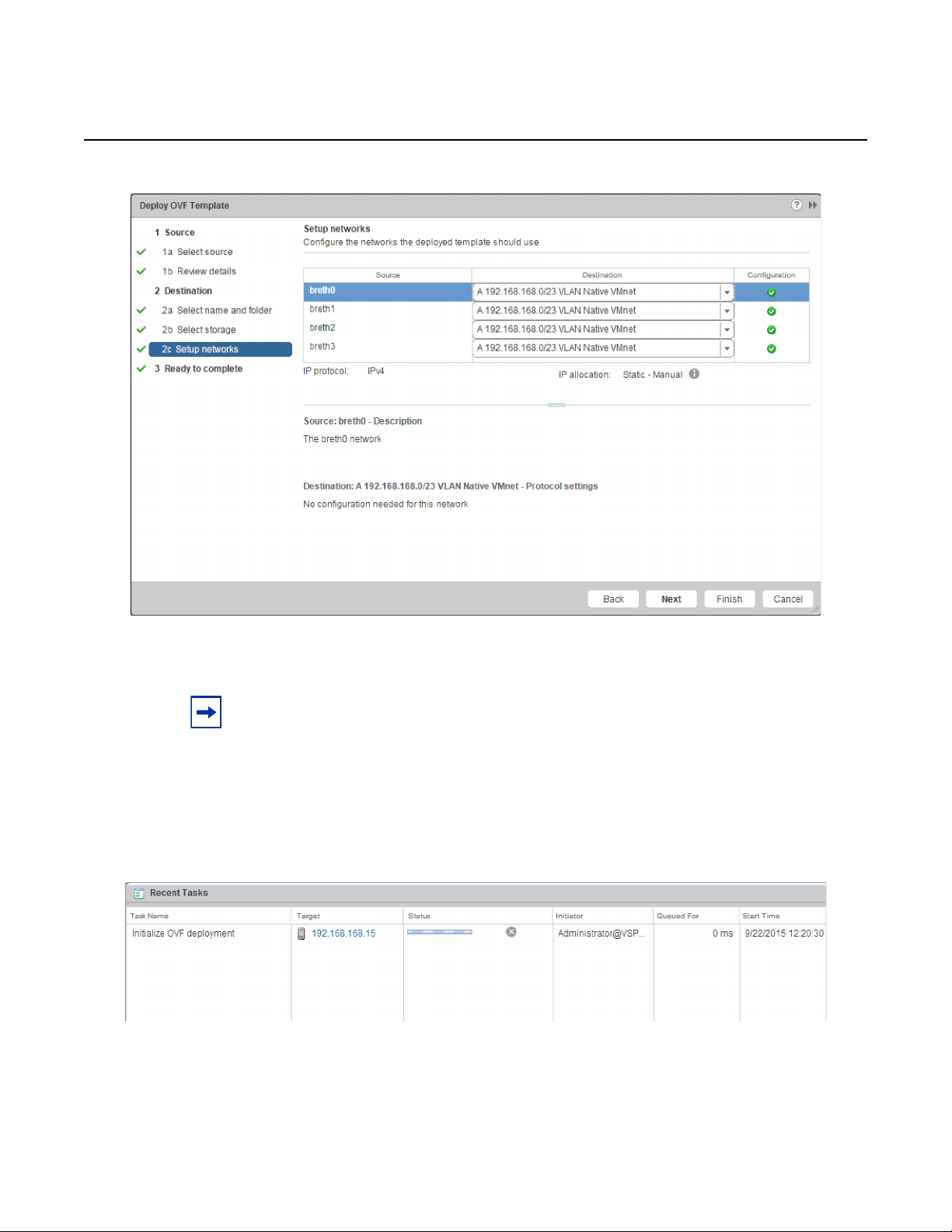Image resolution: width=952 pixels, height=1232 pixels.
Task: Sort Recent Tasks by Target column
Action: pyautogui.click(x=347, y=916)
